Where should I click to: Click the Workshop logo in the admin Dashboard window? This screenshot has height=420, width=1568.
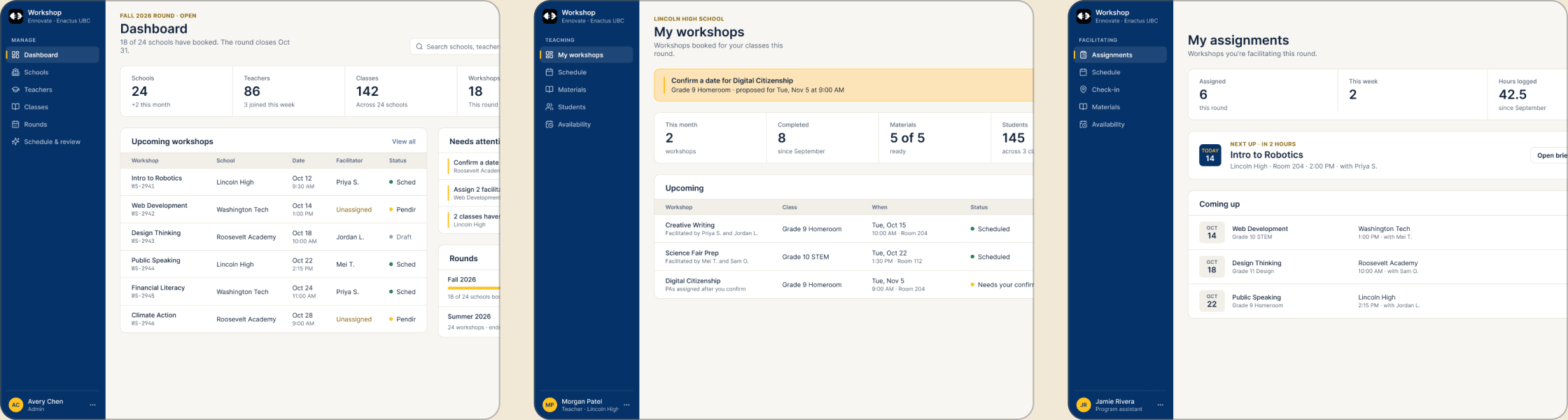point(15,16)
